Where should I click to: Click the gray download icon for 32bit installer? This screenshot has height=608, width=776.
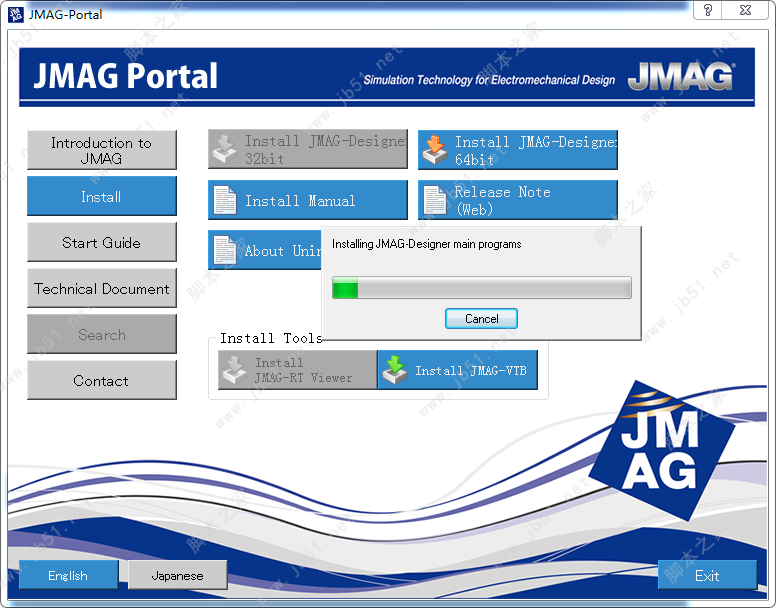pos(225,149)
